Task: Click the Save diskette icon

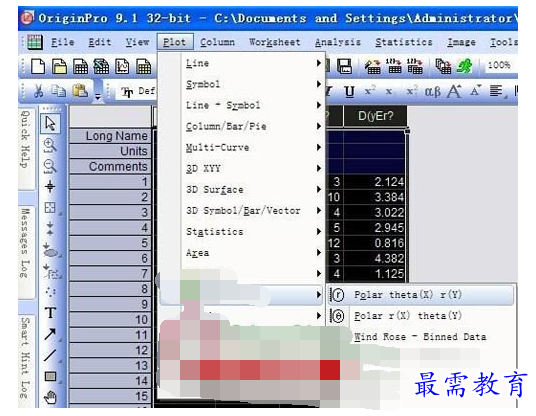Action: tap(345, 66)
